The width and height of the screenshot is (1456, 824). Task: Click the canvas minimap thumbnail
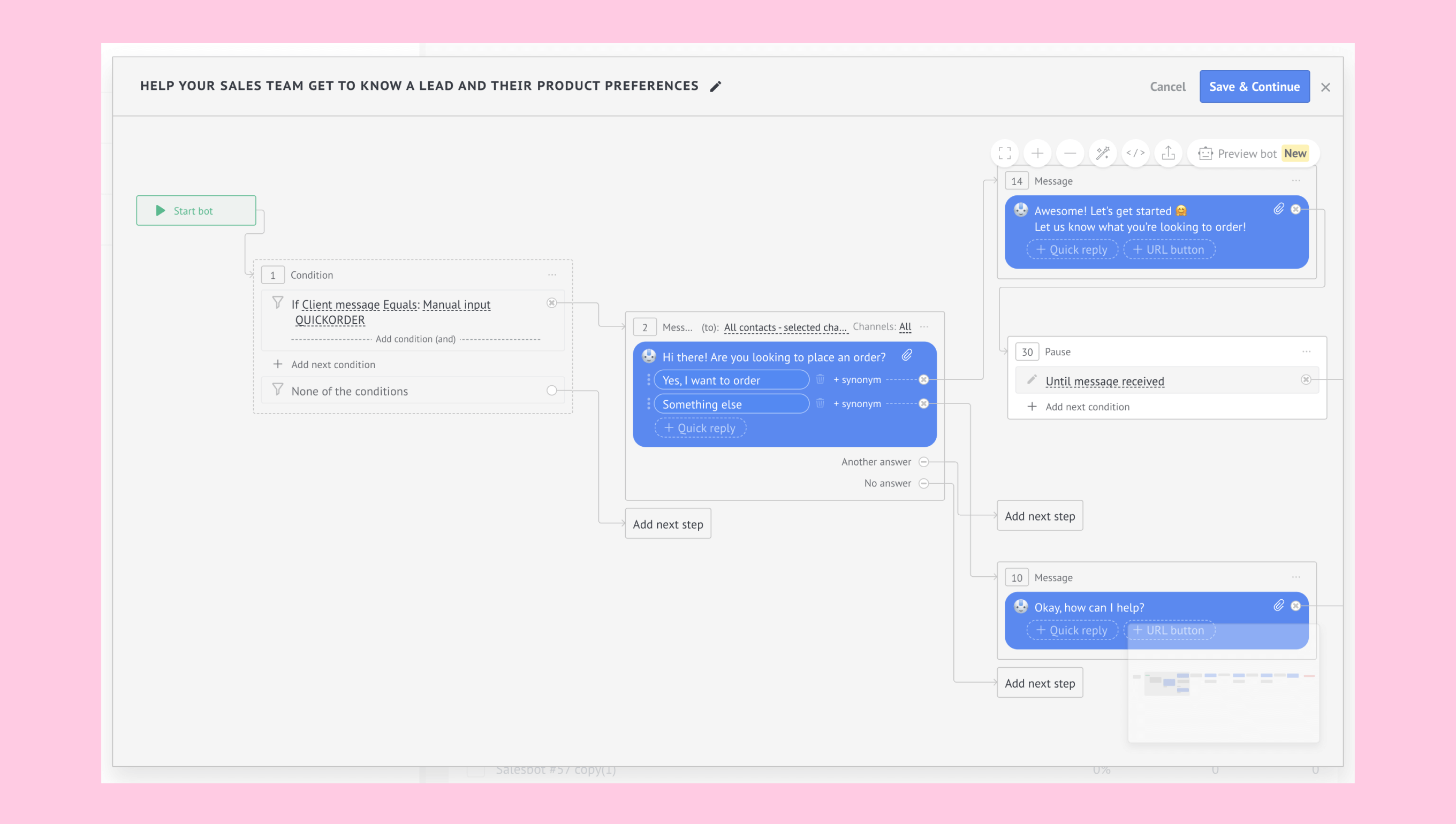tap(1223, 683)
